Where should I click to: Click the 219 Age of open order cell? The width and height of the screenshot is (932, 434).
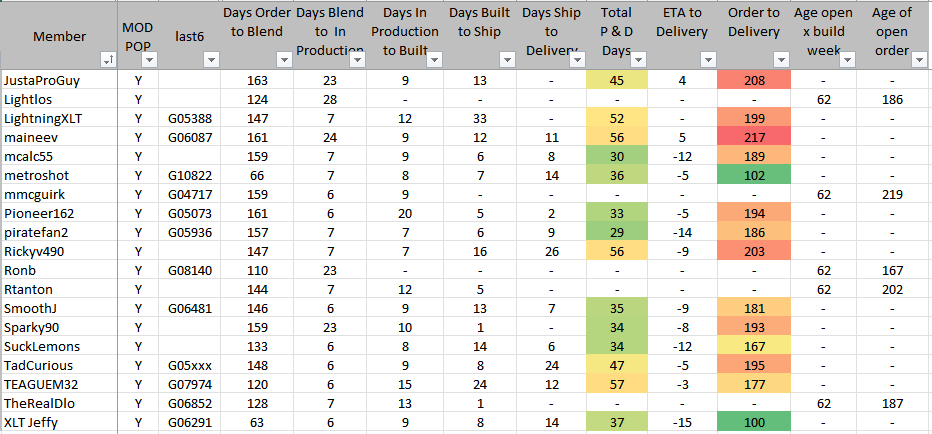893,194
